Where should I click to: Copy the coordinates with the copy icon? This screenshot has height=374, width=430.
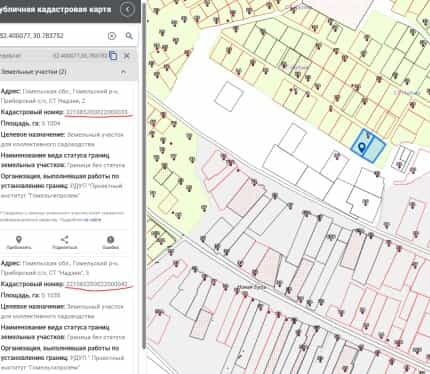(x=113, y=56)
